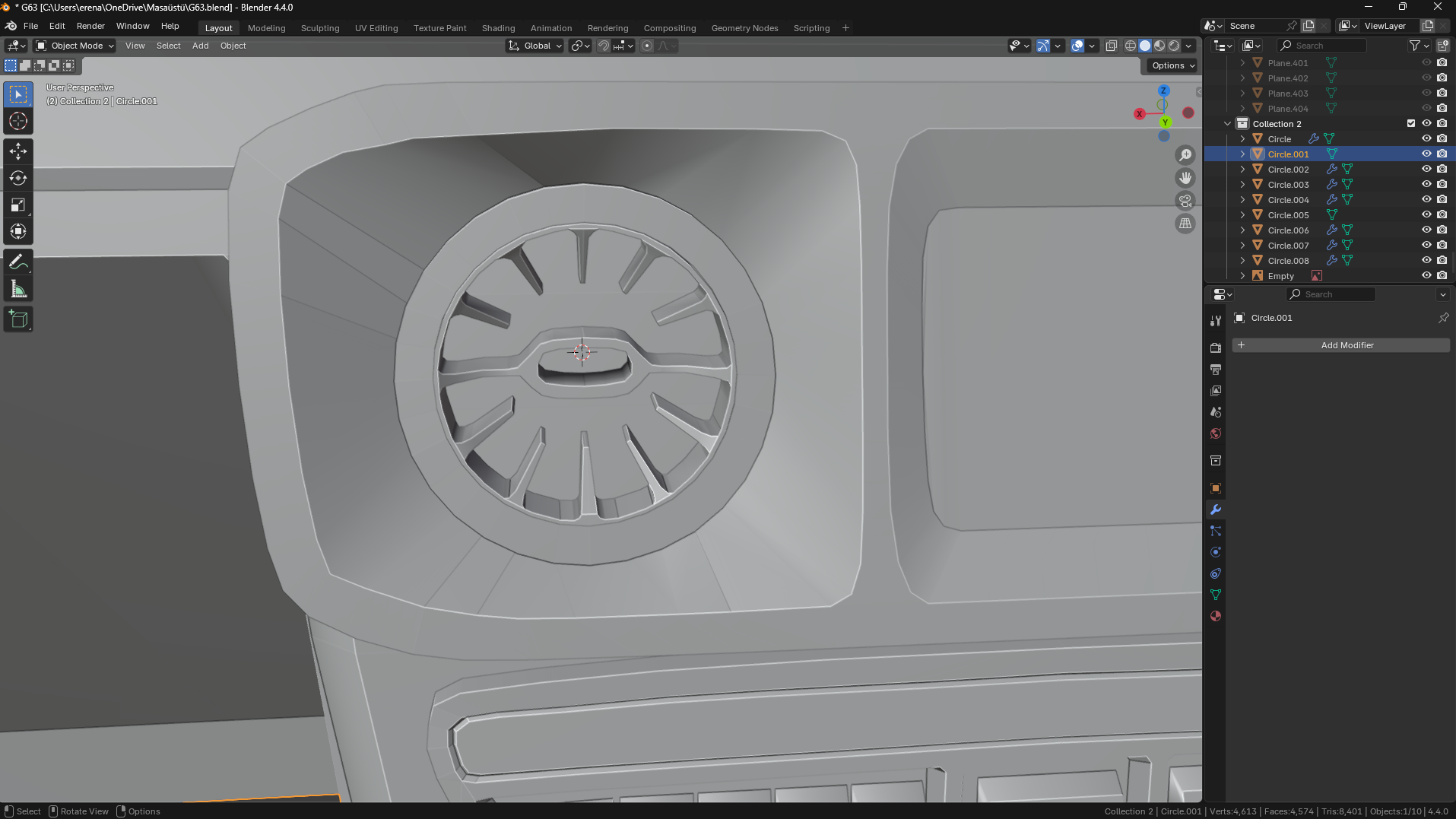Collapse the Collection 2 tree

(x=1227, y=123)
